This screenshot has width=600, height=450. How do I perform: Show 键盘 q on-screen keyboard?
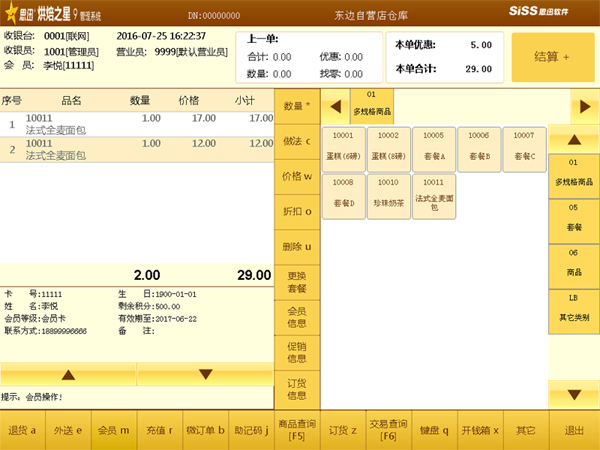pos(434,430)
